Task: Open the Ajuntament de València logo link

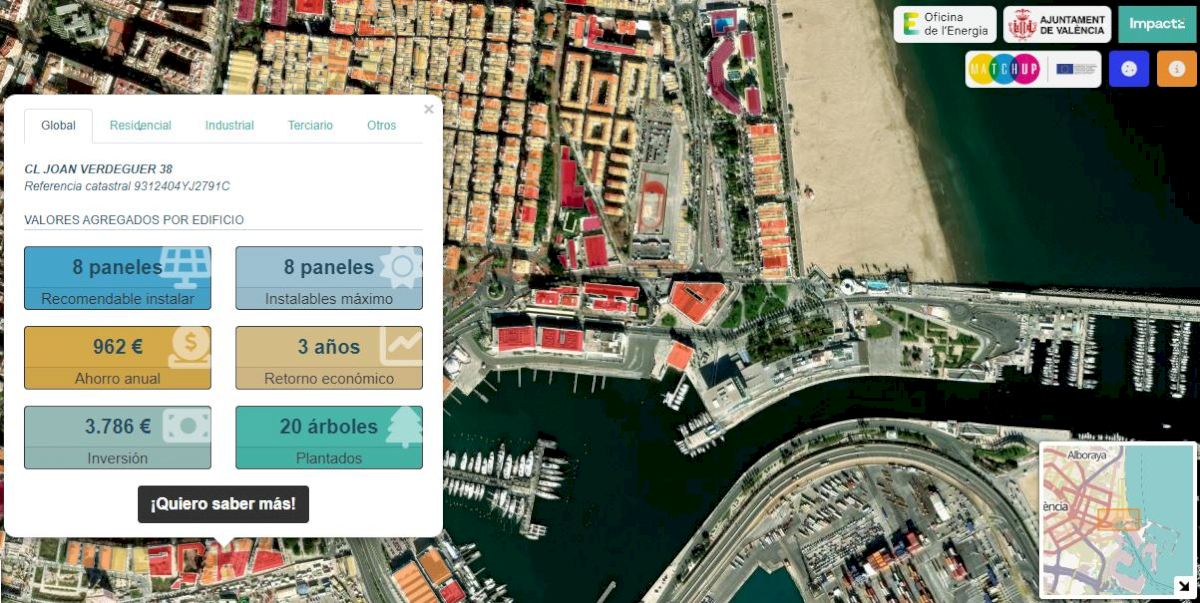Action: [1057, 24]
